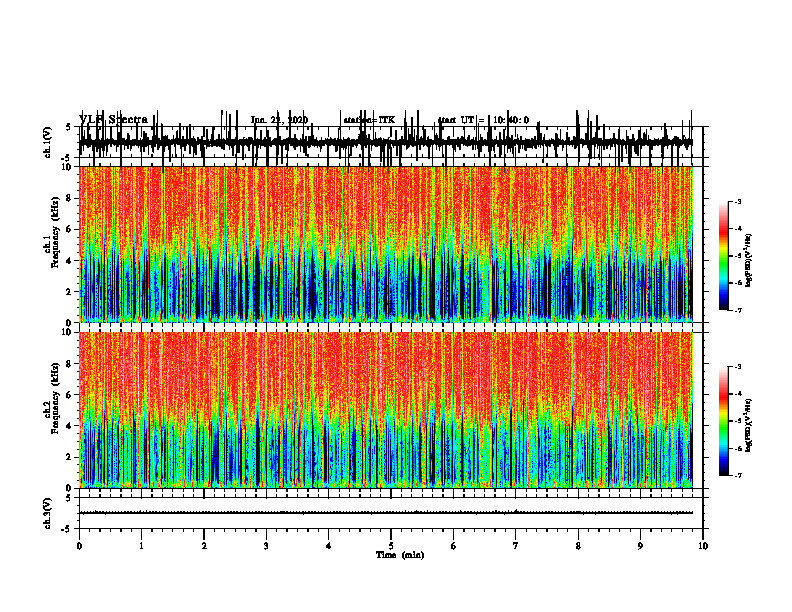Screen dimensions: 792x612
Task: Click the "0" time axis tick label
Action: (79, 546)
